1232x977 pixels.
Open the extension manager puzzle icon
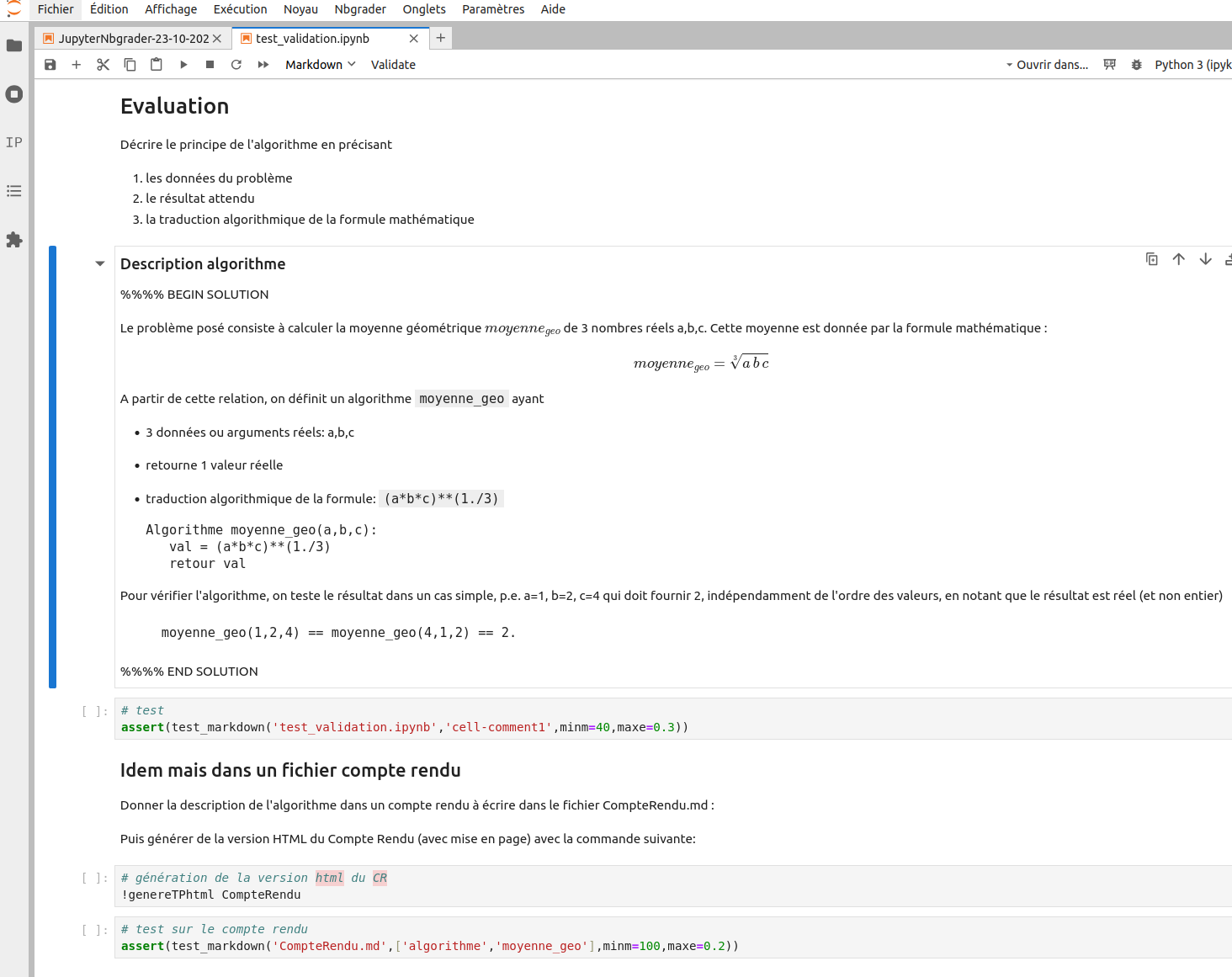coord(14,240)
